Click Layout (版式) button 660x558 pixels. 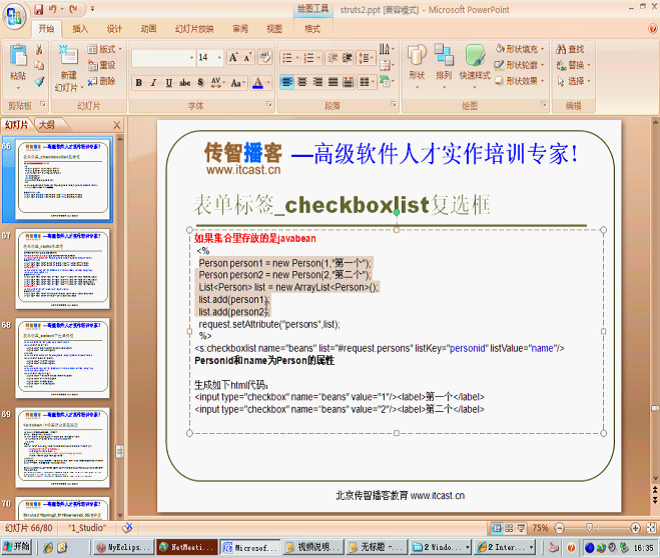pyautogui.click(x=105, y=49)
